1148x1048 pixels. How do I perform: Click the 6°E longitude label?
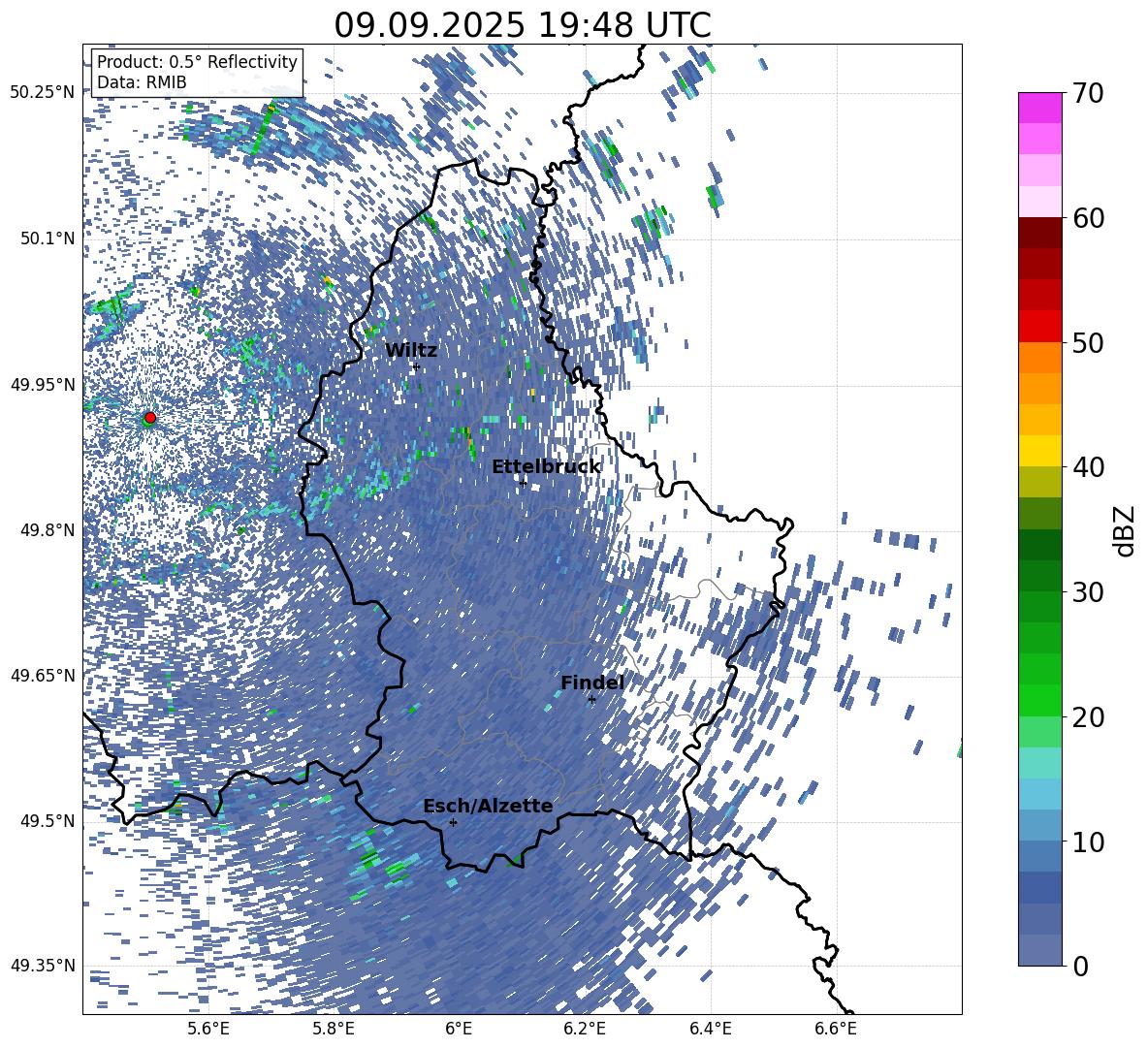tap(459, 1029)
